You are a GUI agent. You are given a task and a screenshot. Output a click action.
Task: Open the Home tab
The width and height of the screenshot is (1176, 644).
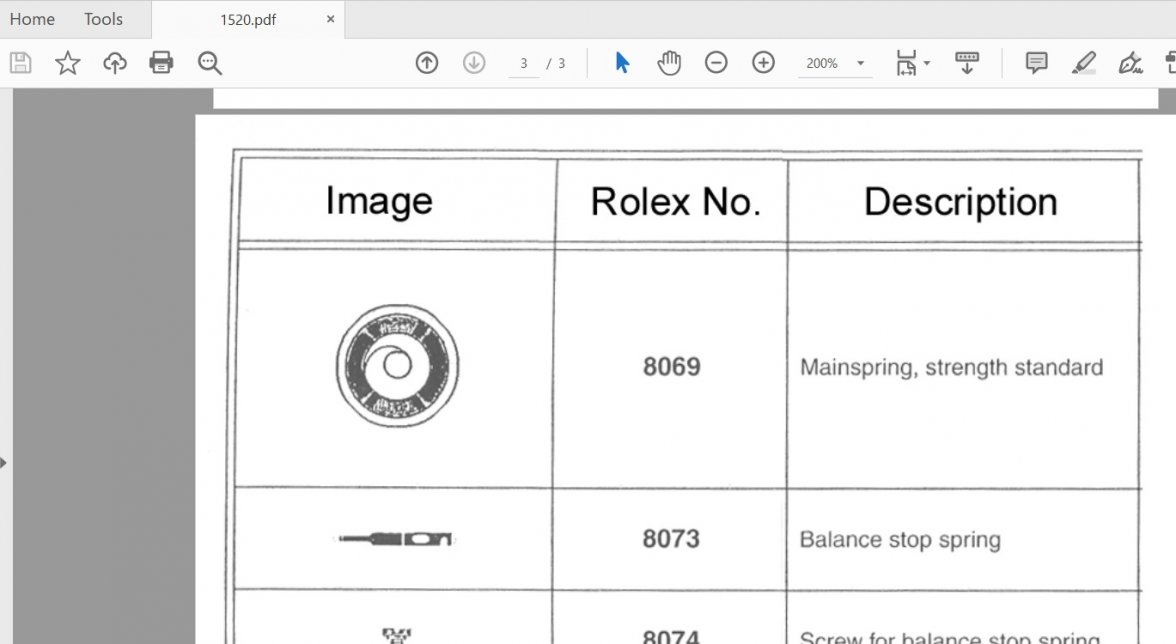(32, 19)
